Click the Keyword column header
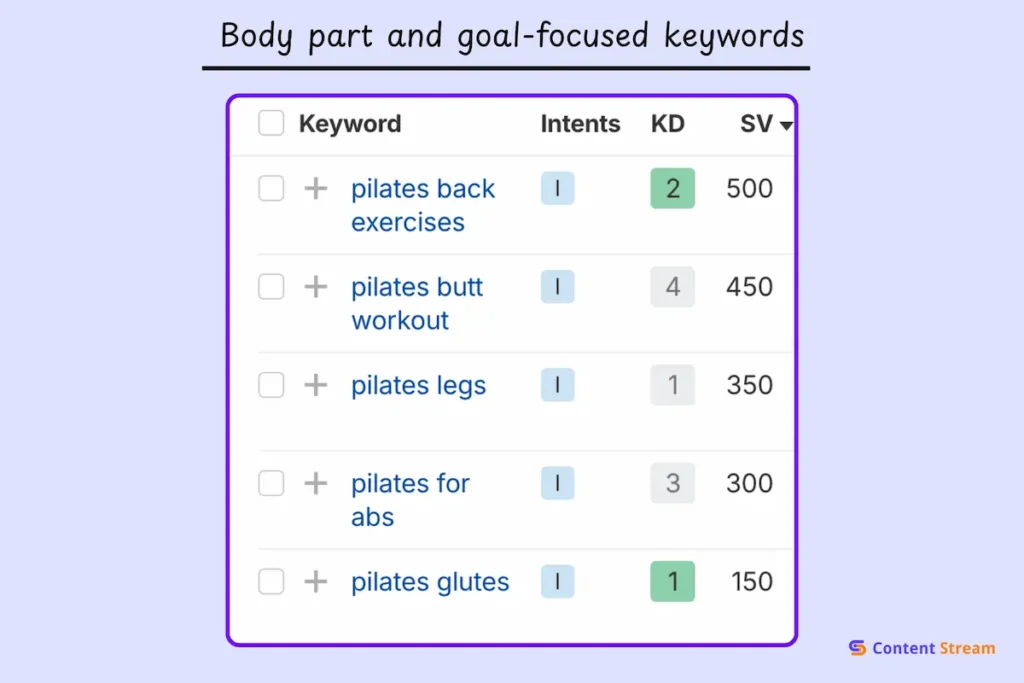Viewport: 1024px width, 683px height. click(x=350, y=124)
